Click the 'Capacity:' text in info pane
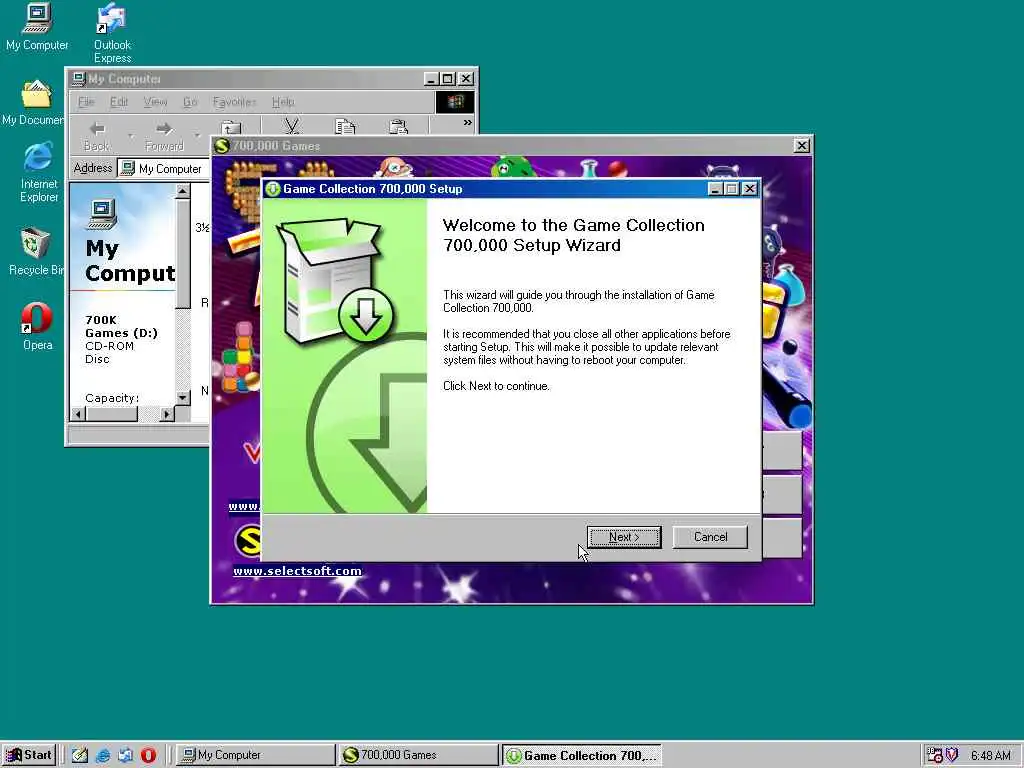The width and height of the screenshot is (1024, 768). 112,398
